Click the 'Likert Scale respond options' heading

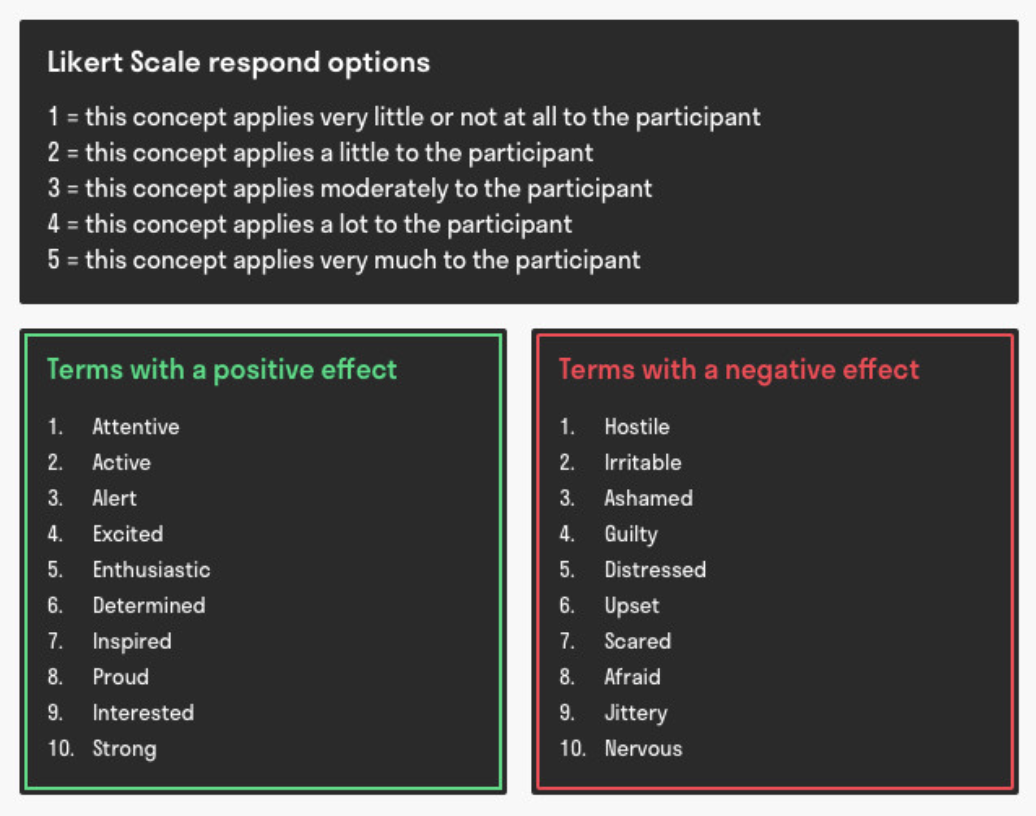click(x=239, y=63)
